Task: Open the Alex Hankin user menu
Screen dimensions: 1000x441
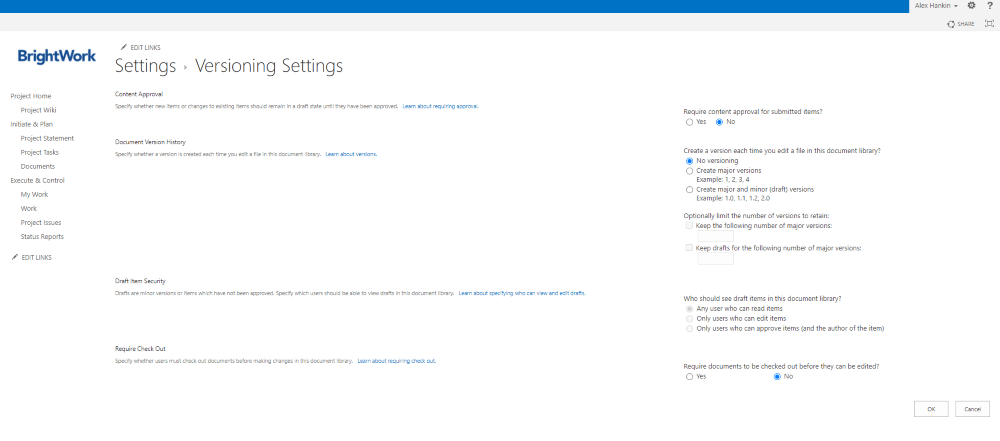Action: click(936, 6)
